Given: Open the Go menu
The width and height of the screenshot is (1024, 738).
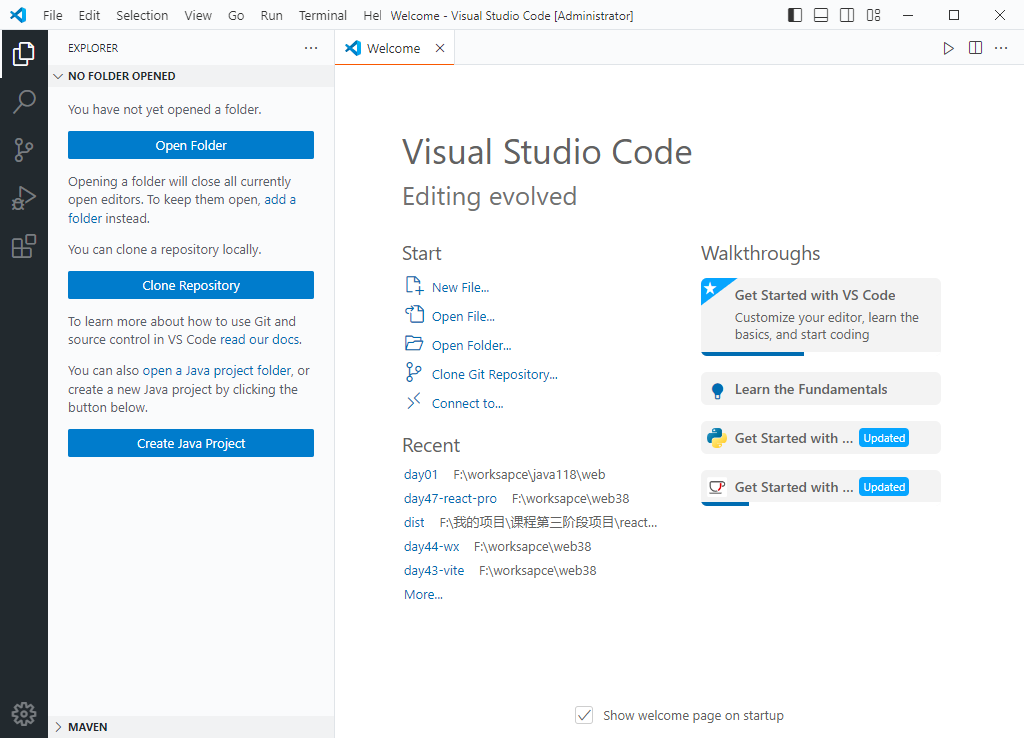Looking at the screenshot, I should click(236, 15).
